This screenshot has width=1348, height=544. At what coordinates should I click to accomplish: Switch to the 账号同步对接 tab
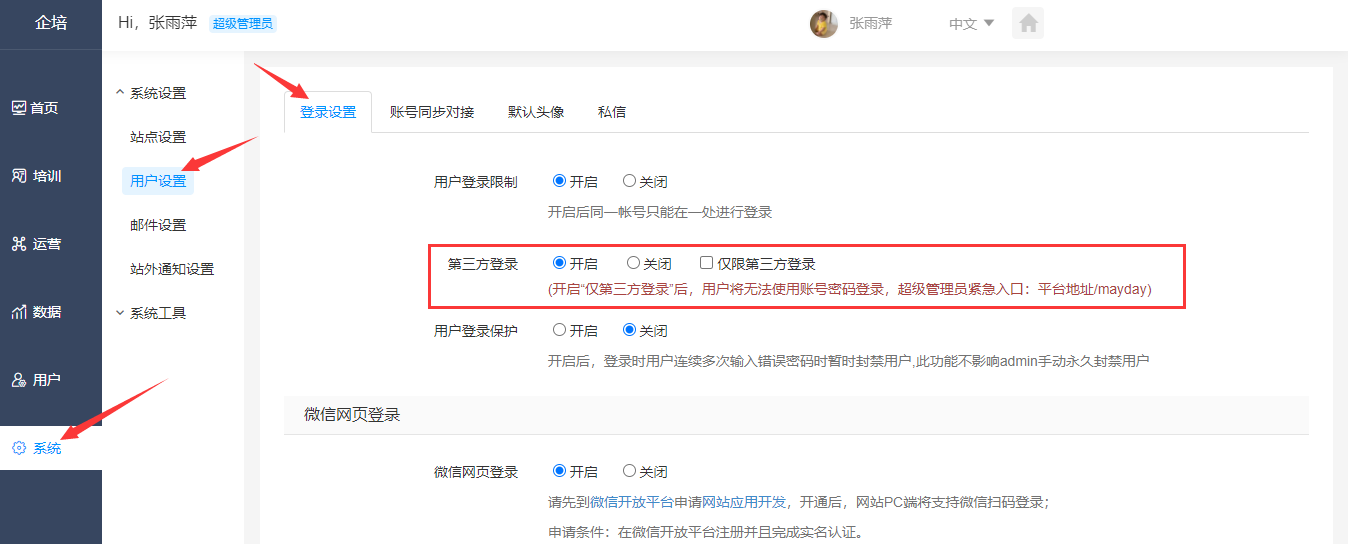pyautogui.click(x=432, y=112)
